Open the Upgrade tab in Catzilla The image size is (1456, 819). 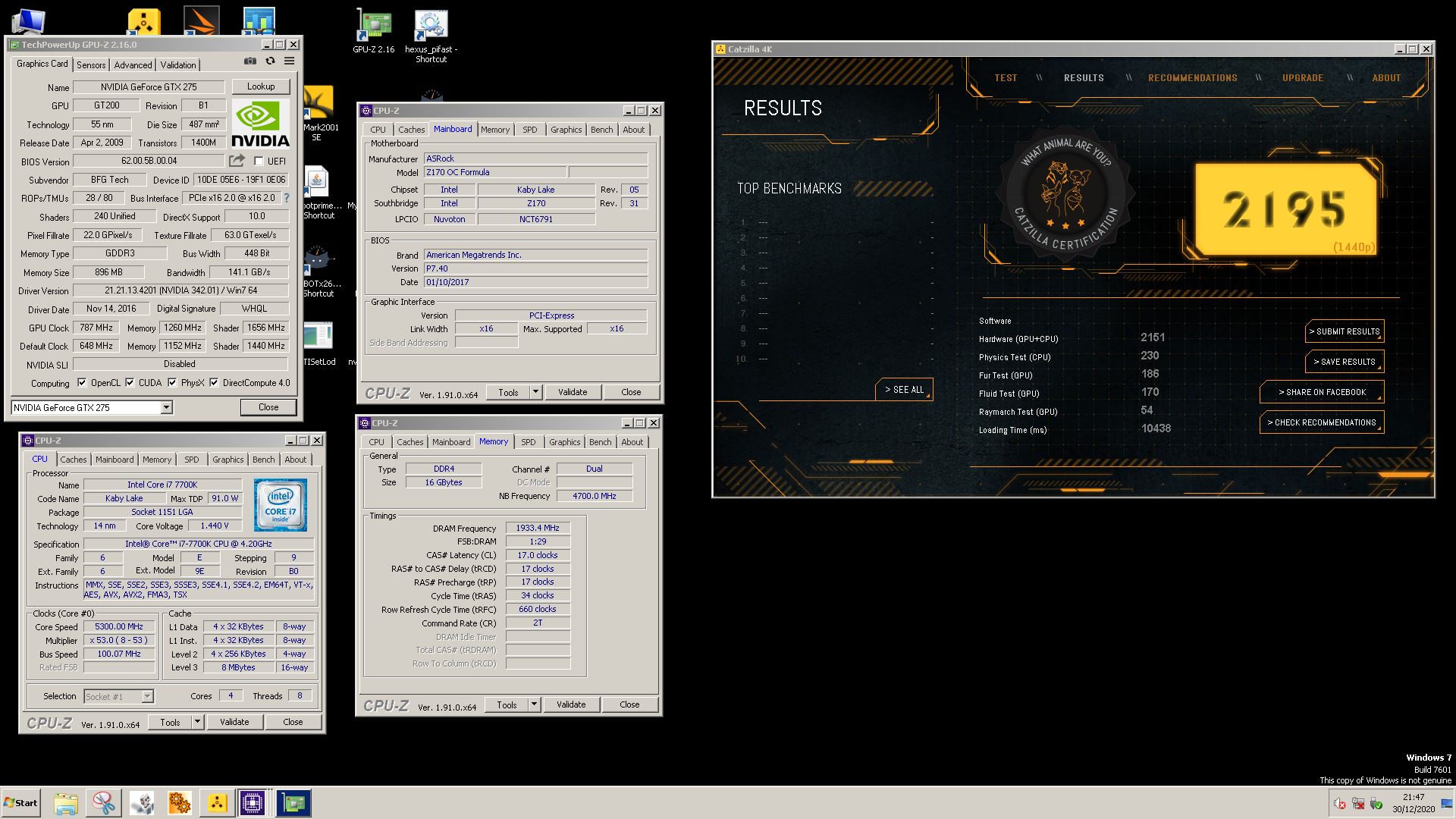pos(1303,78)
